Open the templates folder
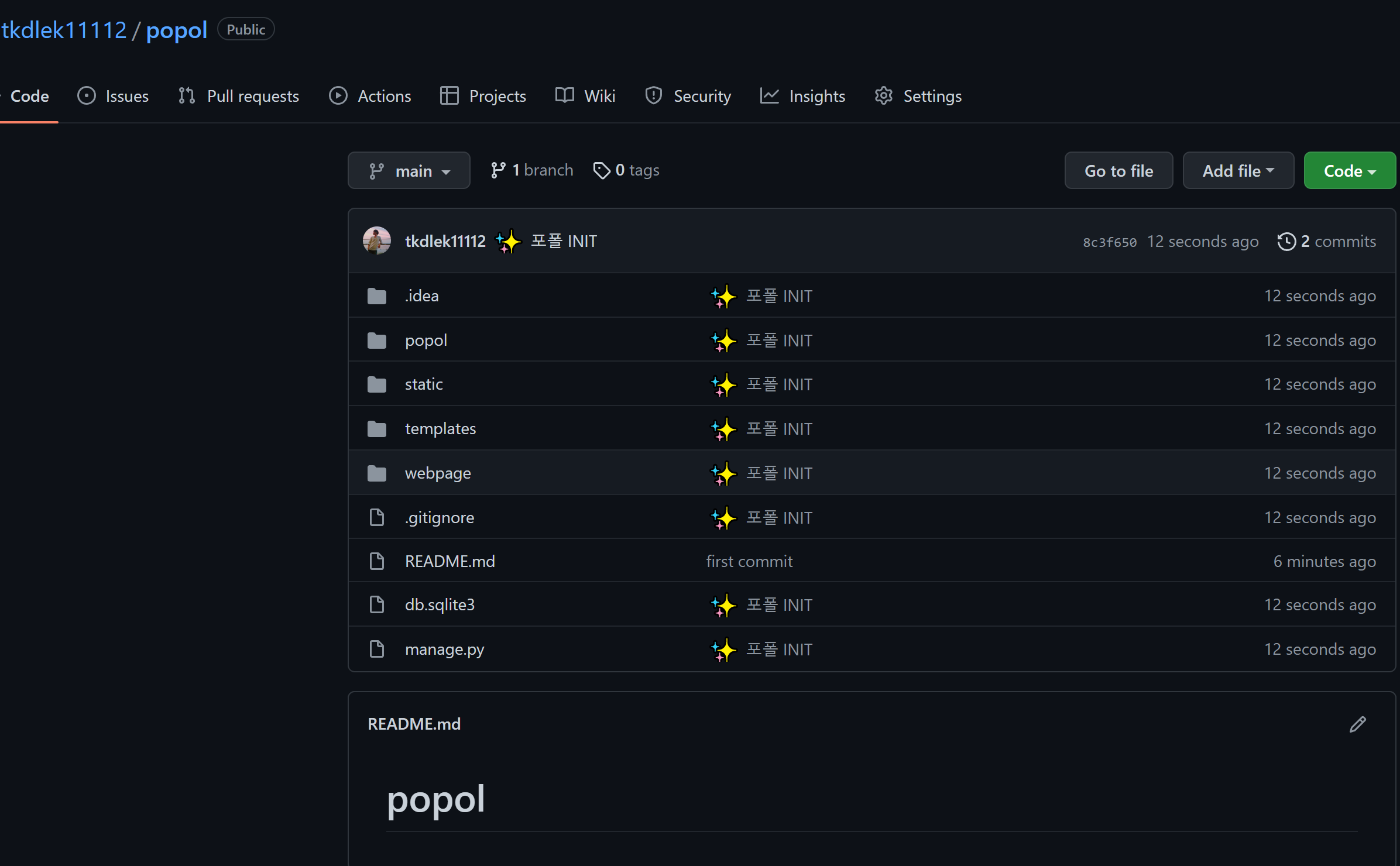 tap(440, 429)
